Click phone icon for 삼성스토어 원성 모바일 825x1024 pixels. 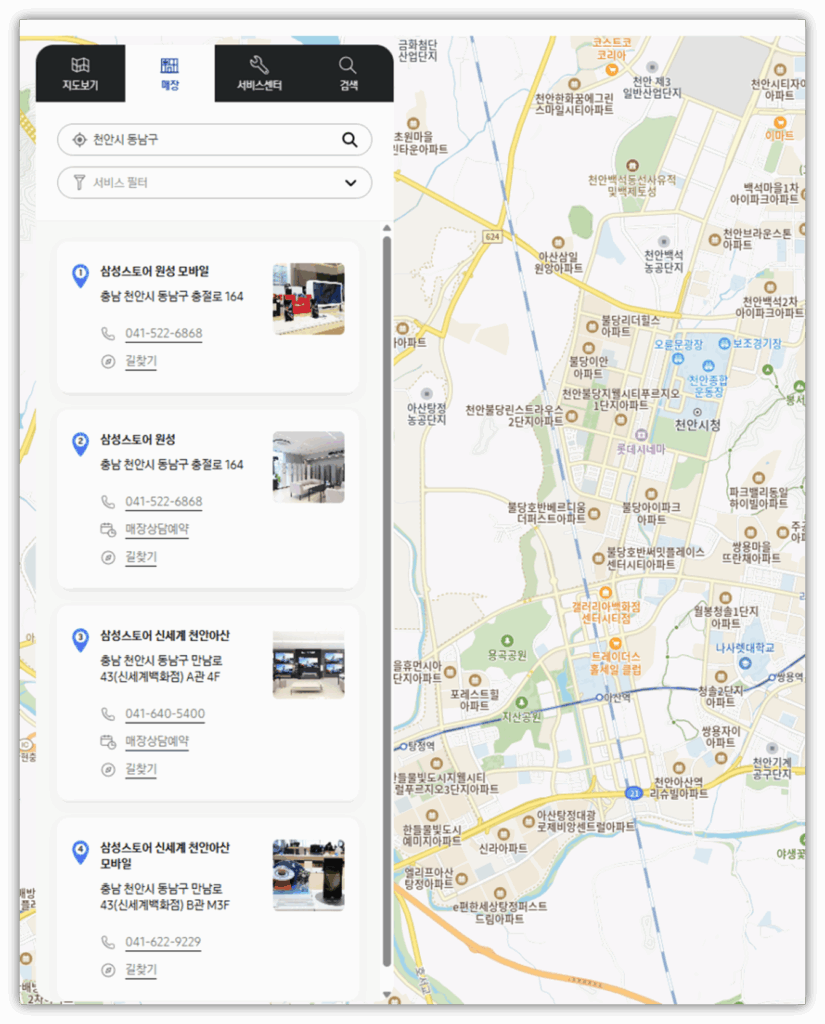coord(108,334)
